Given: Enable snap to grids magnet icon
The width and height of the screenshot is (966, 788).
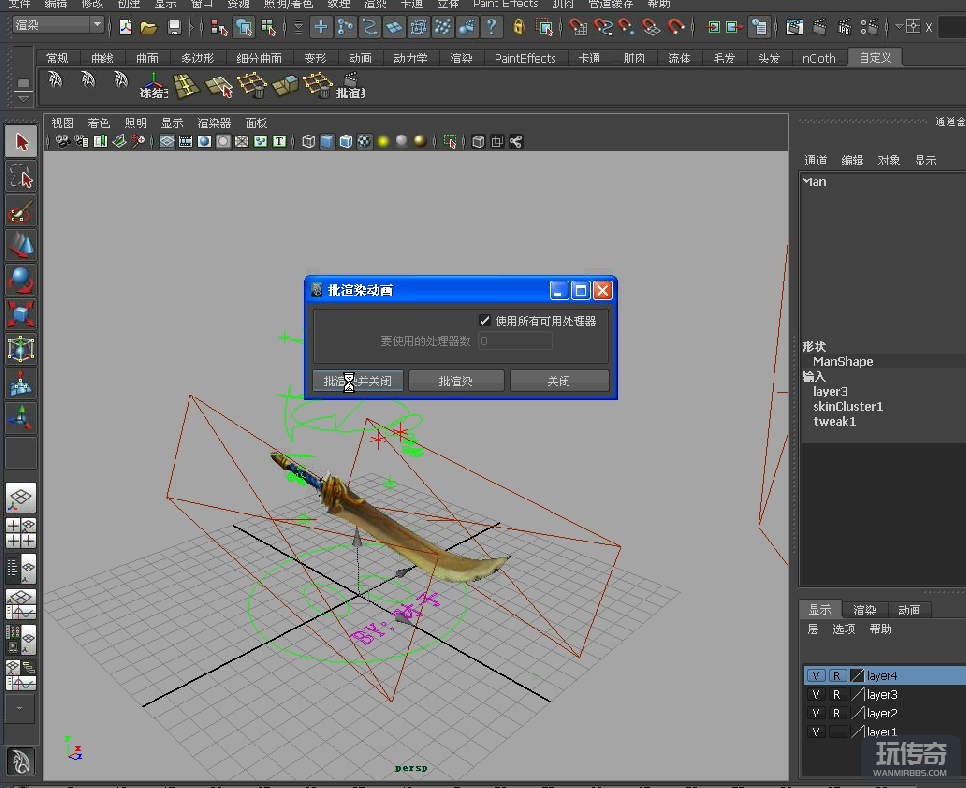Looking at the screenshot, I should tap(578, 27).
